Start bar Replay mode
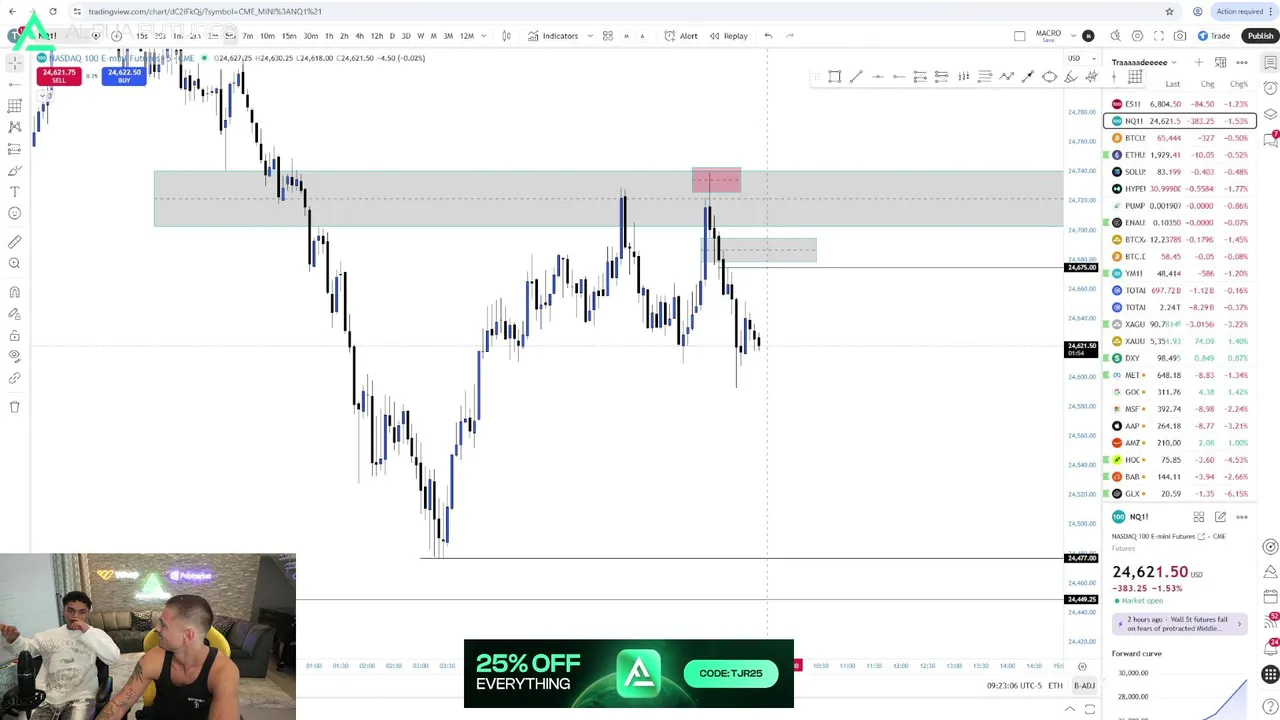 tap(728, 36)
